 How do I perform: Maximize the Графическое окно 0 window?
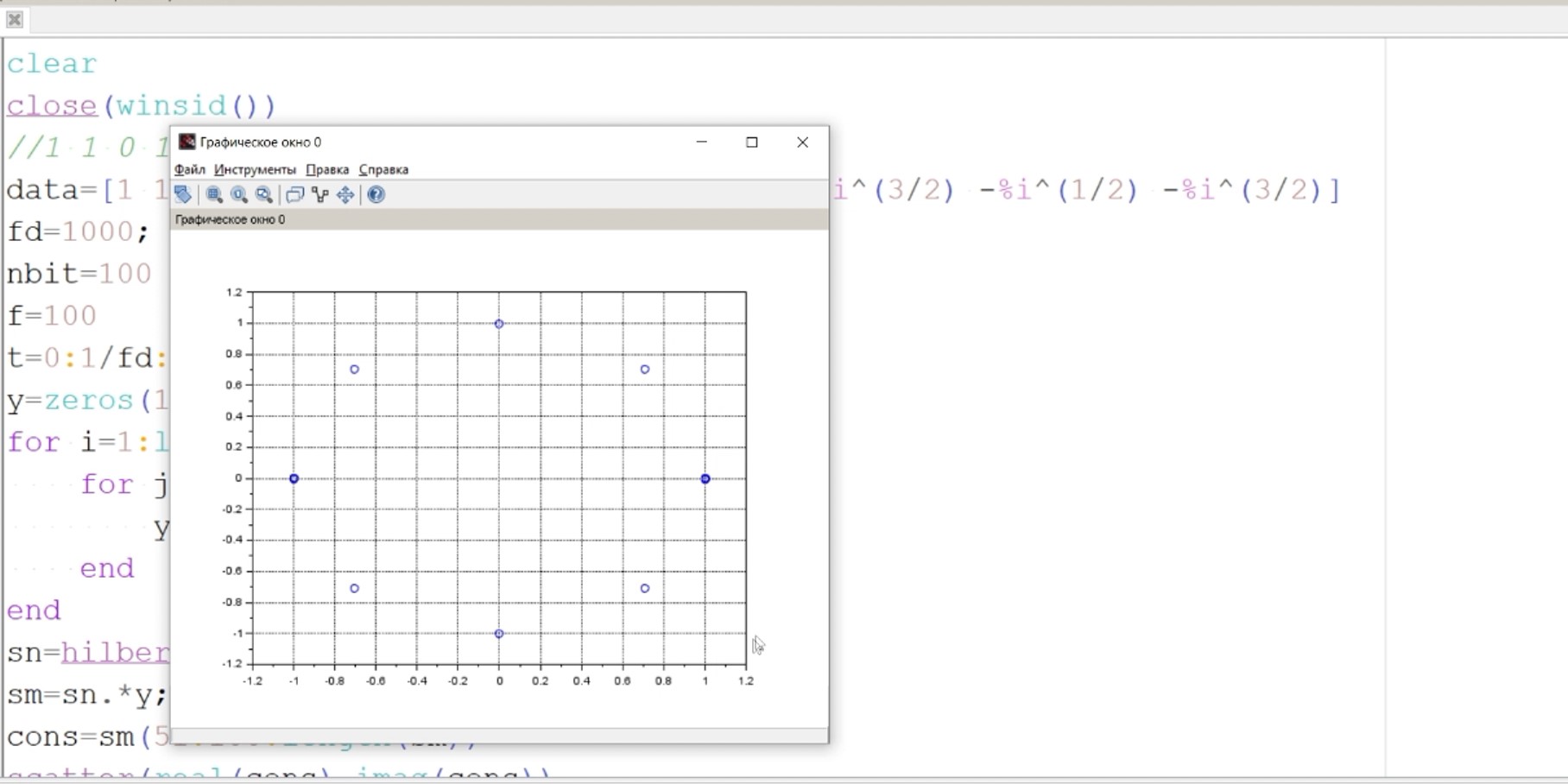(x=752, y=142)
